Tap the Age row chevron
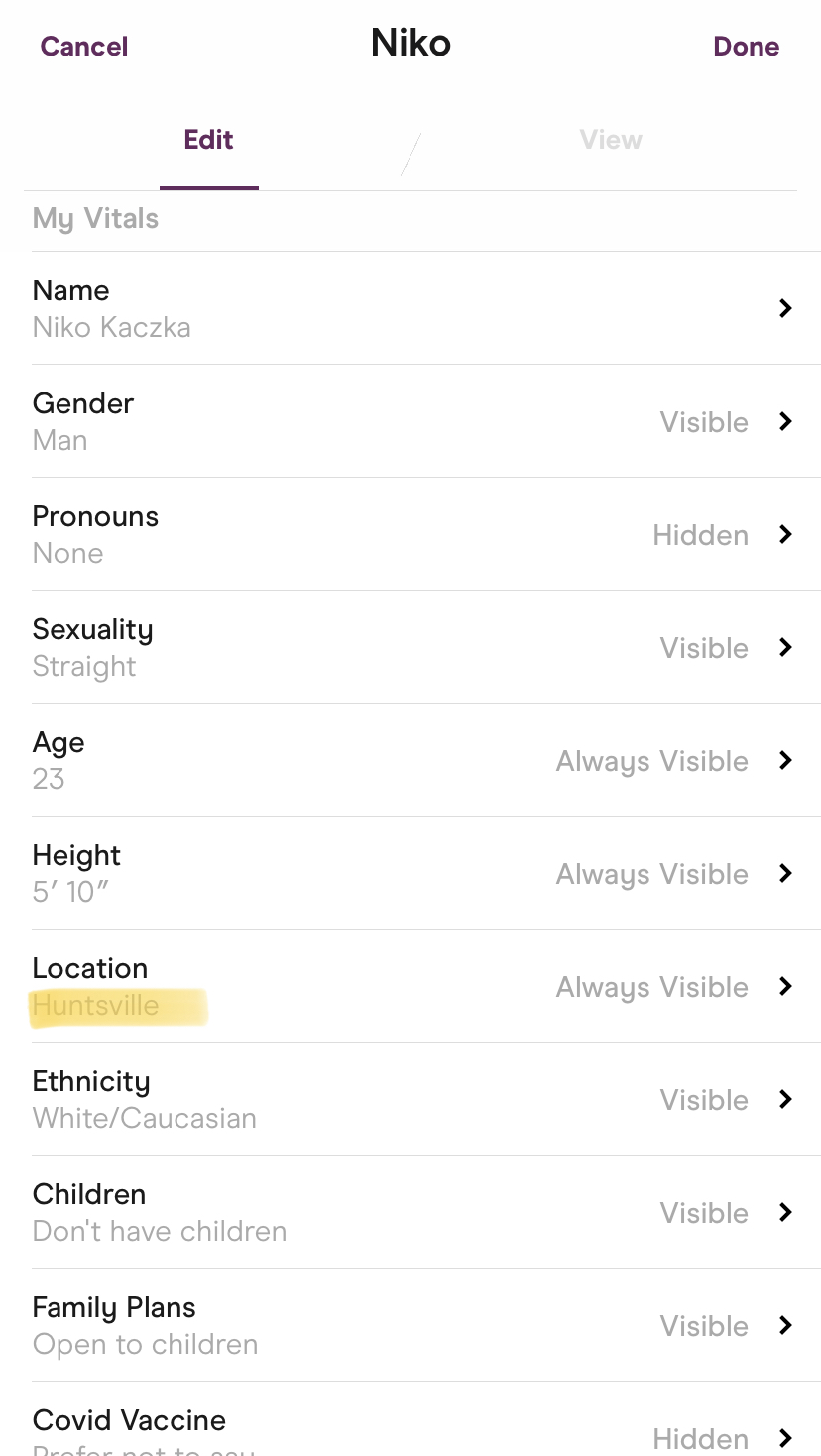The width and height of the screenshot is (821, 1456). click(x=785, y=760)
